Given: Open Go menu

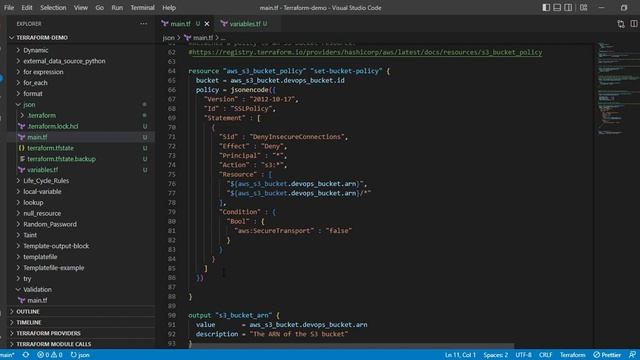Looking at the screenshot, I should [x=100, y=7].
